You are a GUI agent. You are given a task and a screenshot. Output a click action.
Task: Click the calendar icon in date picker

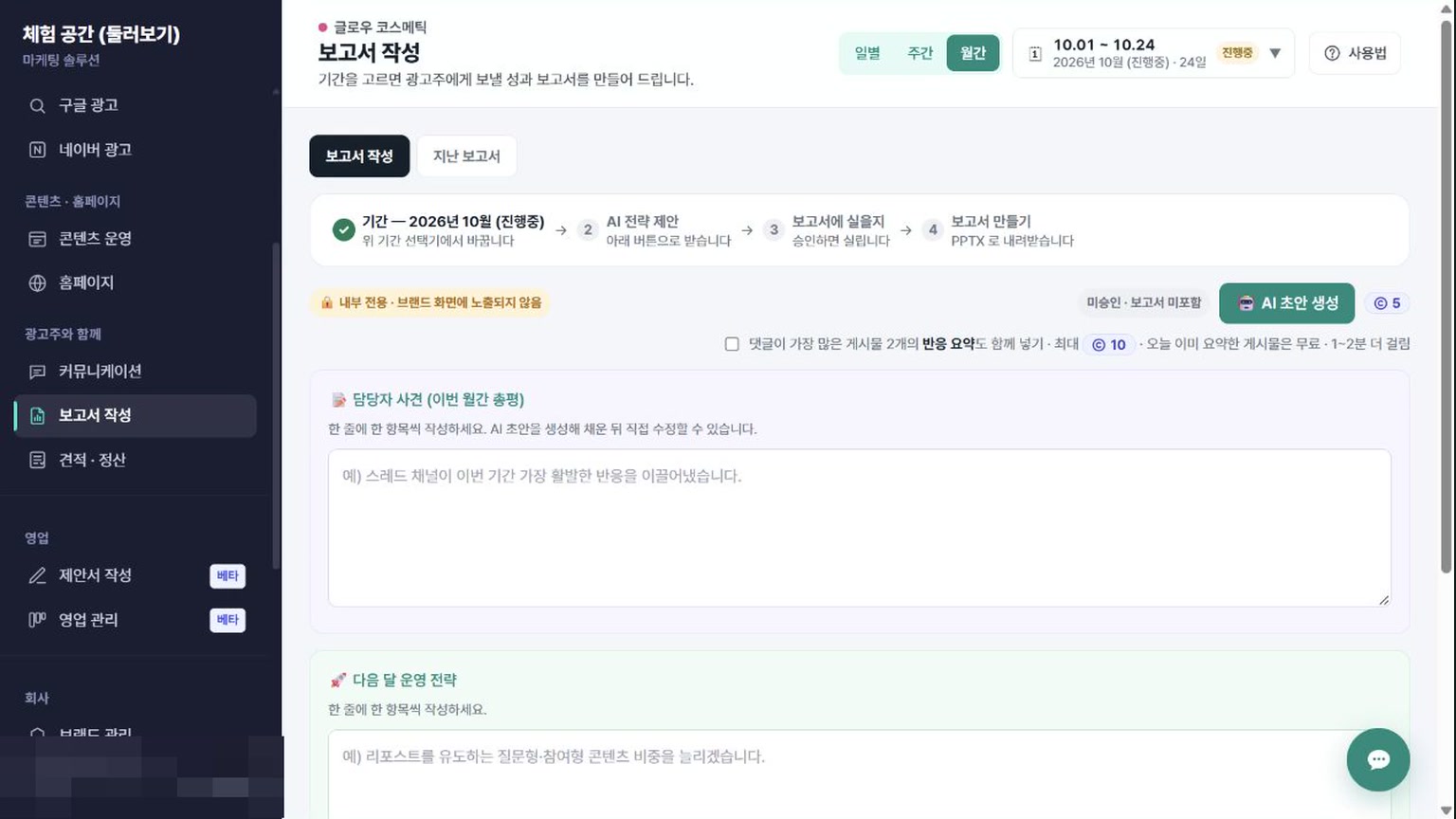1035,54
